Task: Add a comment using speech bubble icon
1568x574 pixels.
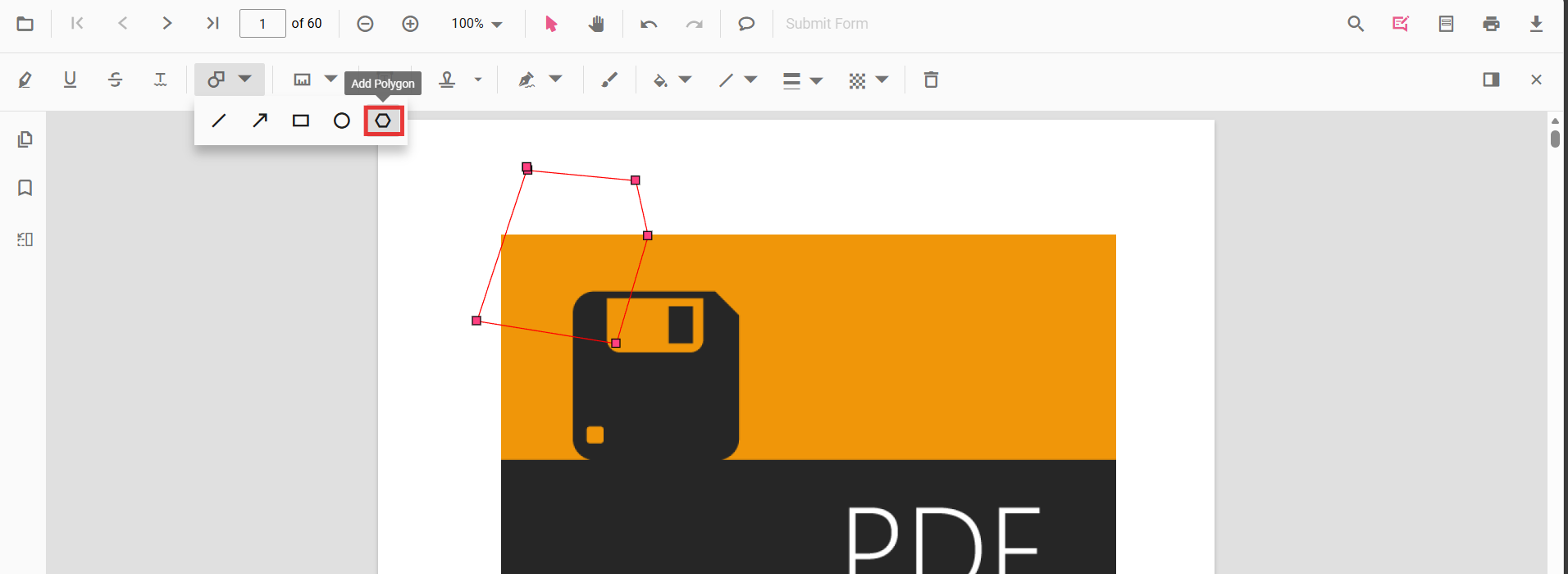Action: click(x=746, y=24)
